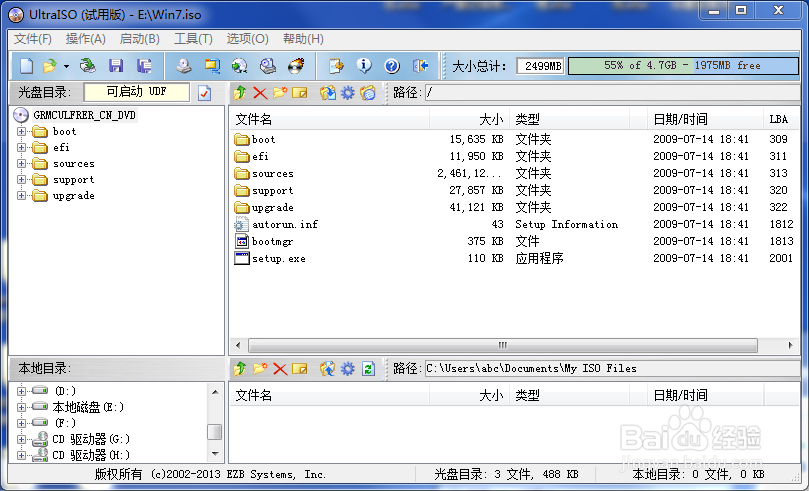This screenshot has height=491, width=809.
Task: Click the Burn CD/DVD image flame icon
Action: [296, 66]
